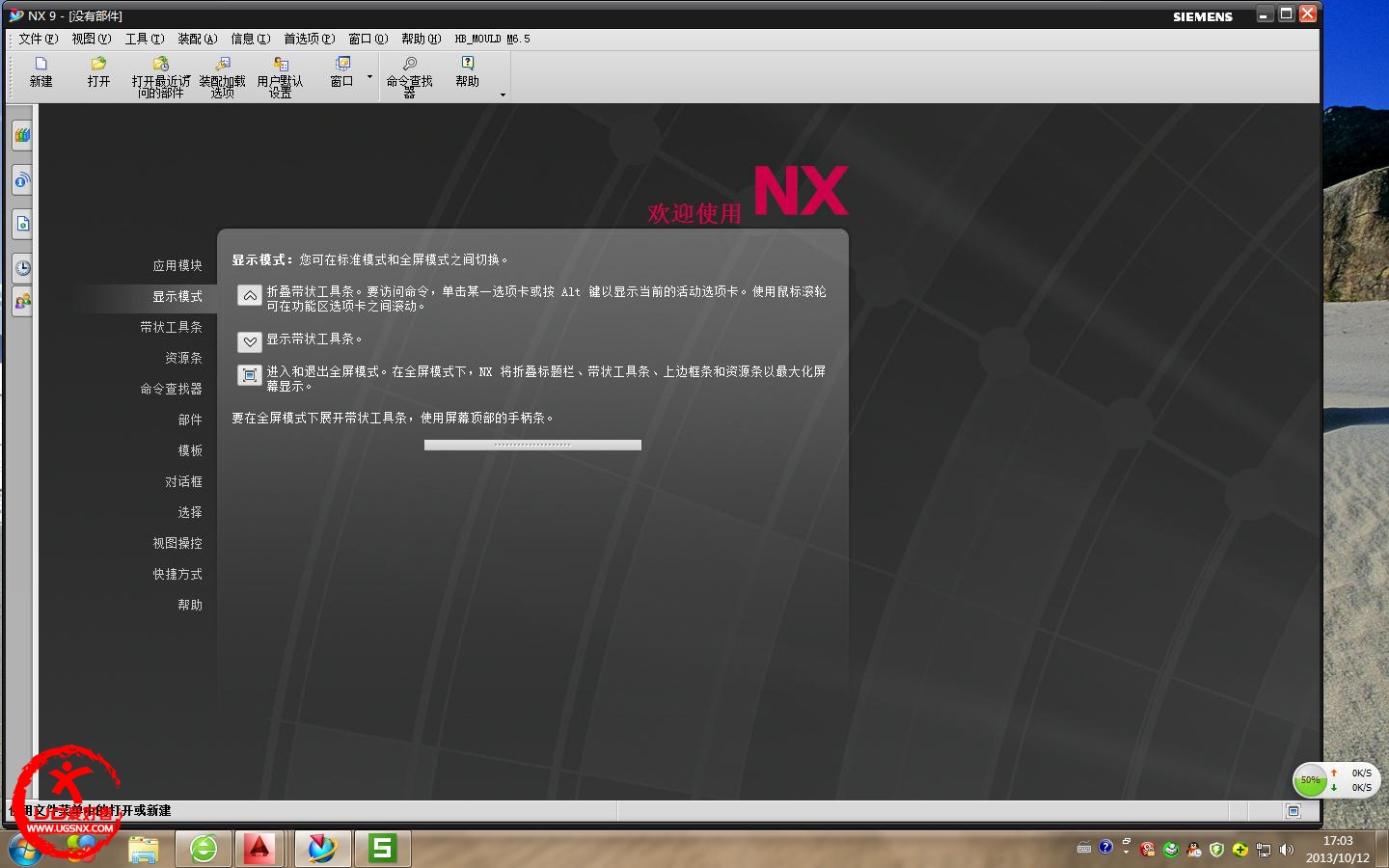The height and width of the screenshot is (868, 1389).
Task: Select 模板 welcome topic
Action: click(x=190, y=450)
